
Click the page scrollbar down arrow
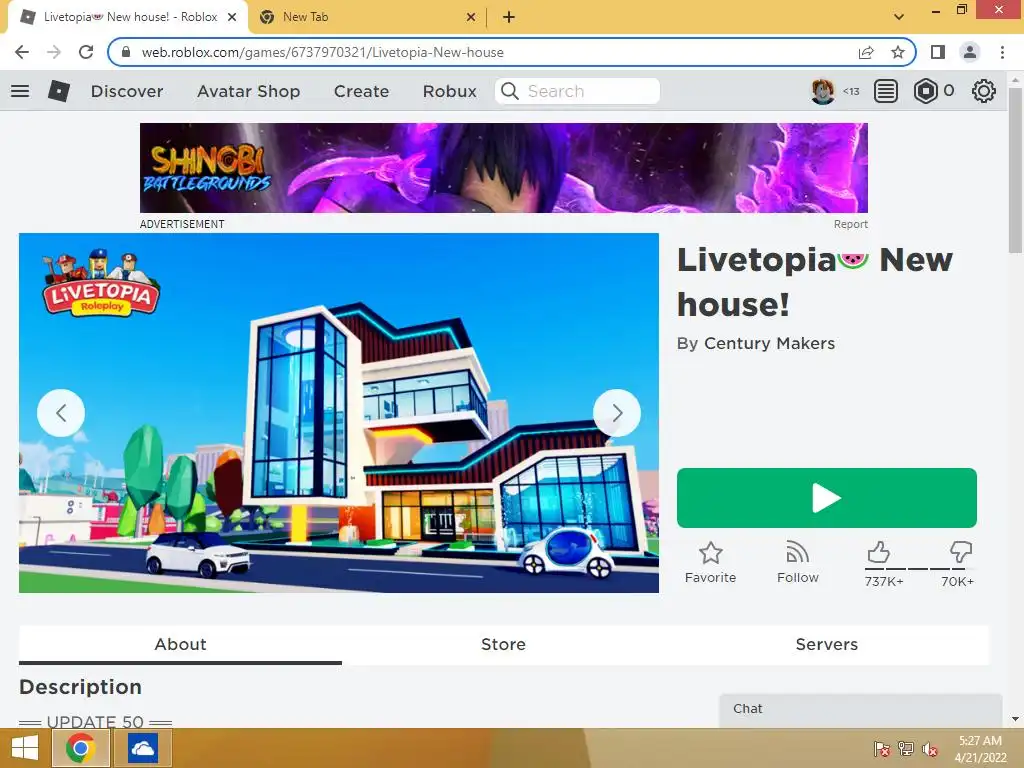pyautogui.click(x=1015, y=719)
